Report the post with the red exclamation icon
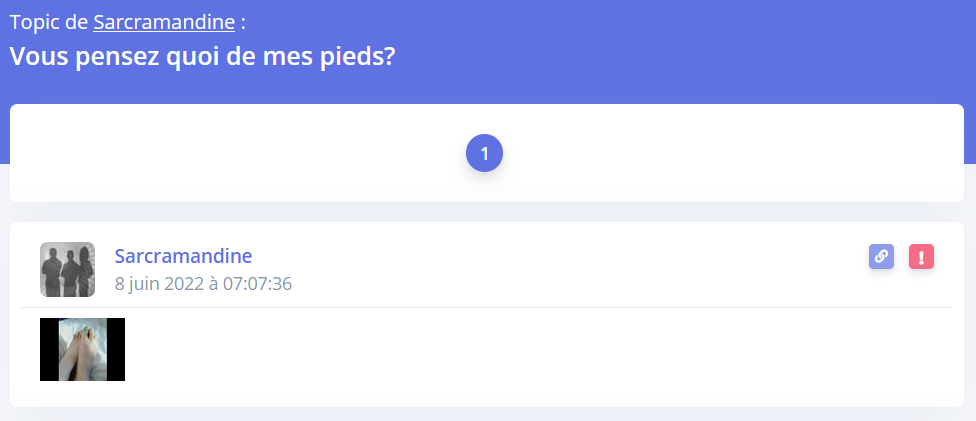This screenshot has height=421, width=976. (x=921, y=257)
